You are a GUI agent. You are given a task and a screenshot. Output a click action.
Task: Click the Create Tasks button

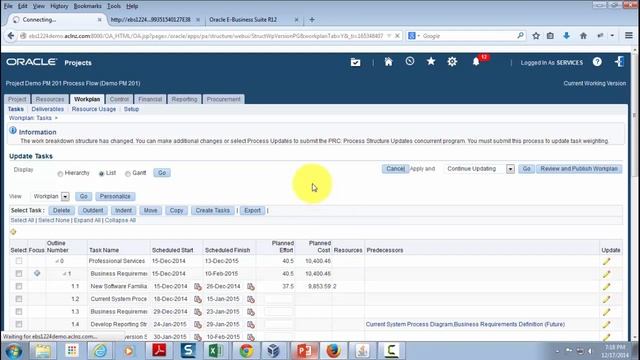pyautogui.click(x=212, y=210)
